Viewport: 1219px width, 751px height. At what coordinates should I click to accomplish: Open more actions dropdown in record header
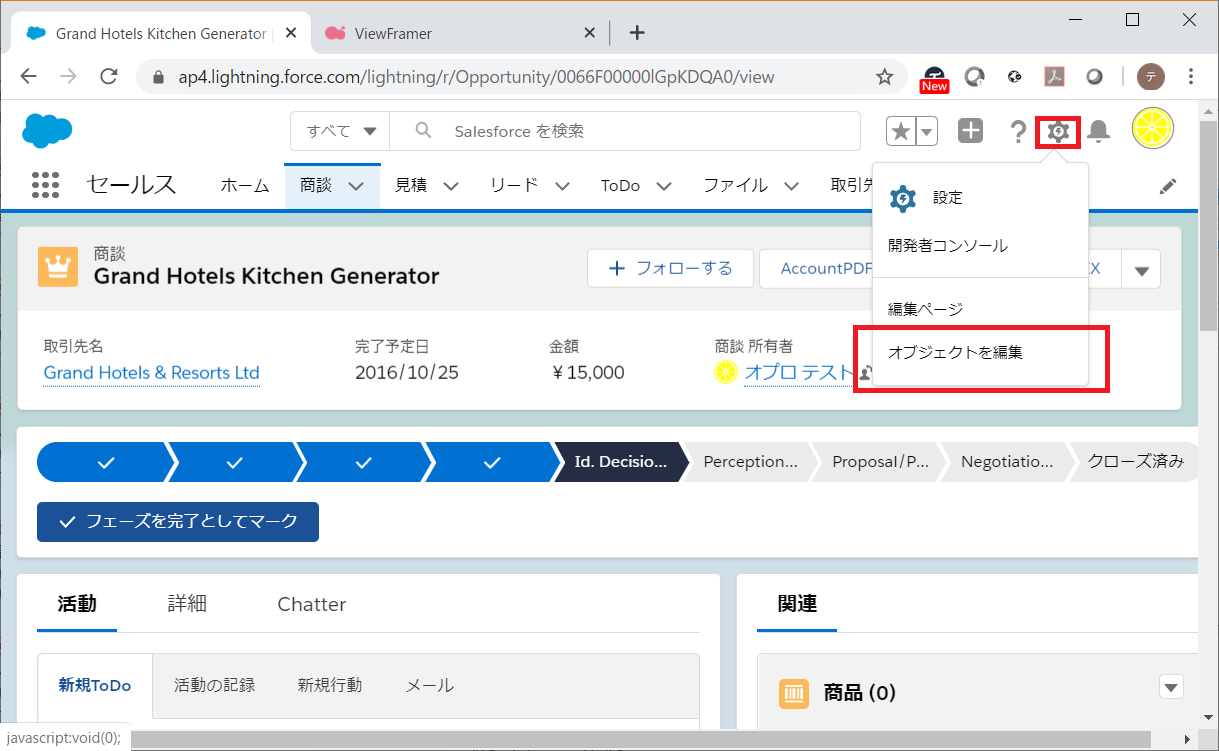click(1141, 269)
